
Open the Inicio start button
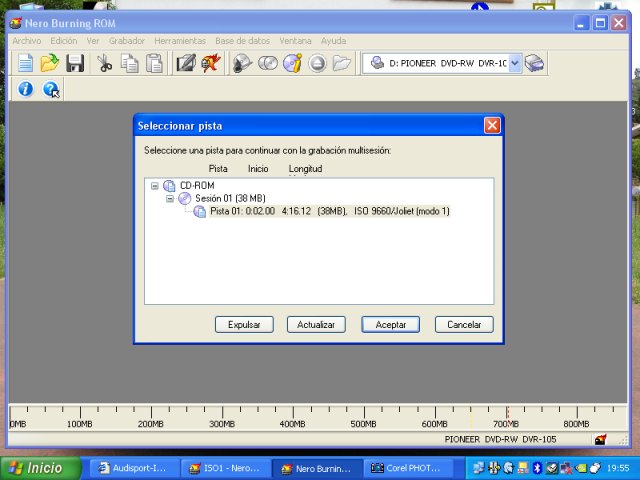(40, 468)
